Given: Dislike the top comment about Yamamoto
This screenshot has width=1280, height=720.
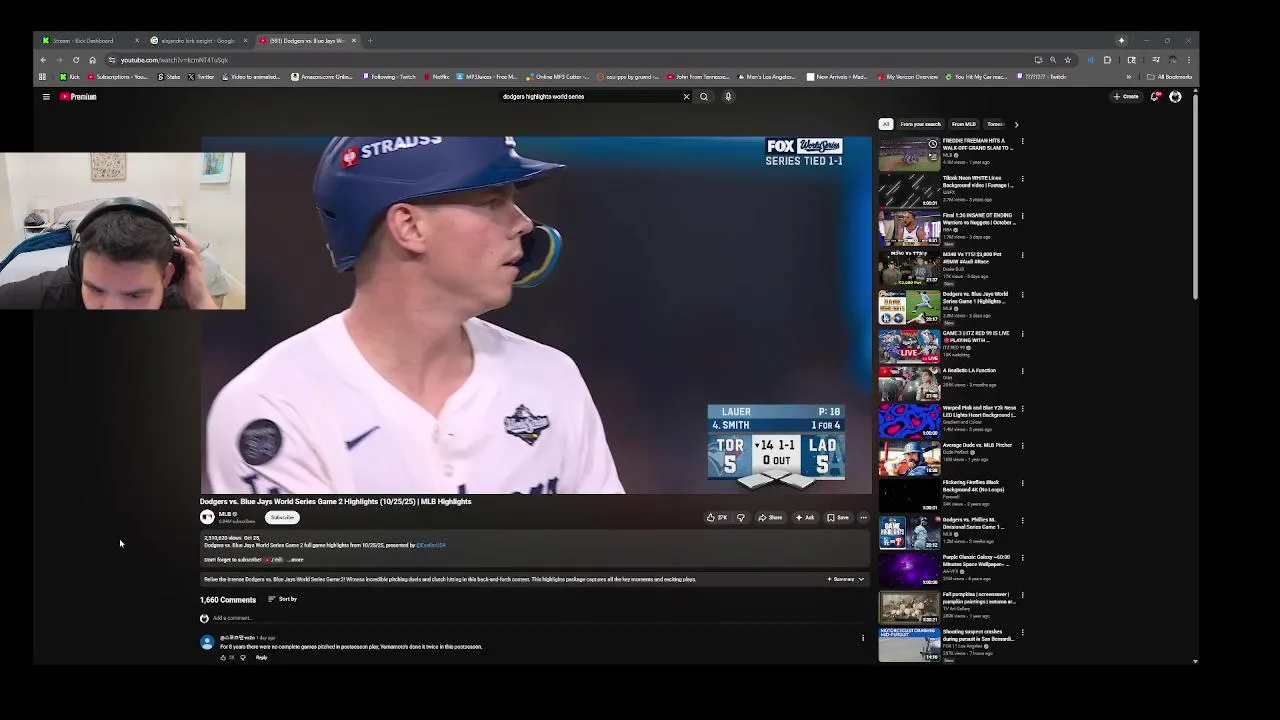Looking at the screenshot, I should pyautogui.click(x=242, y=658).
